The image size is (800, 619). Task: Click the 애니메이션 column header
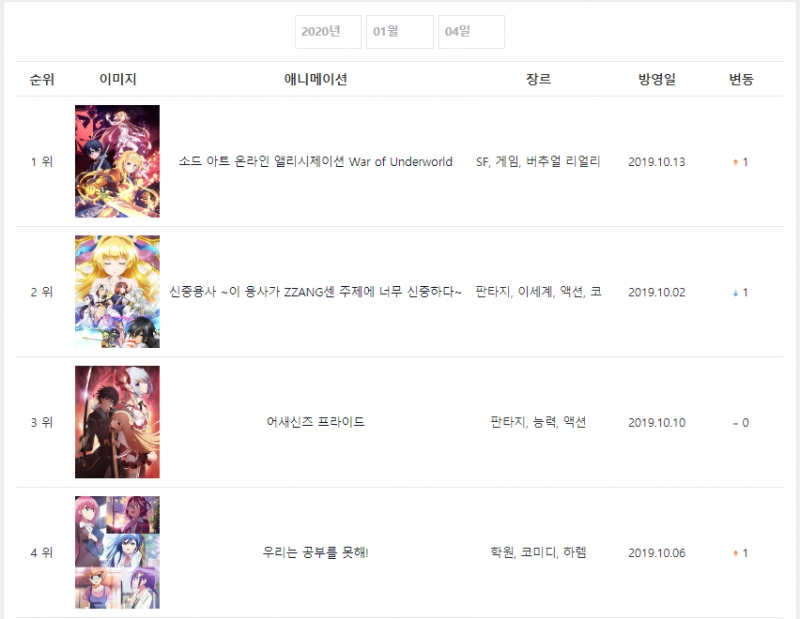tap(315, 79)
